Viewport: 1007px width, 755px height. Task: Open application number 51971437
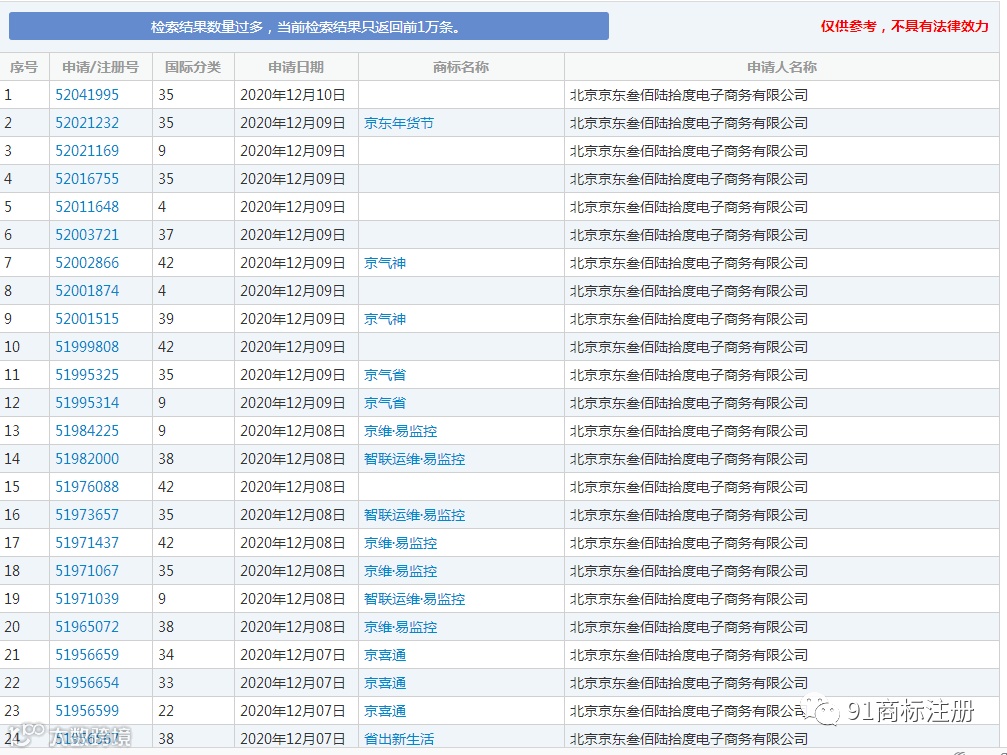pyautogui.click(x=87, y=543)
